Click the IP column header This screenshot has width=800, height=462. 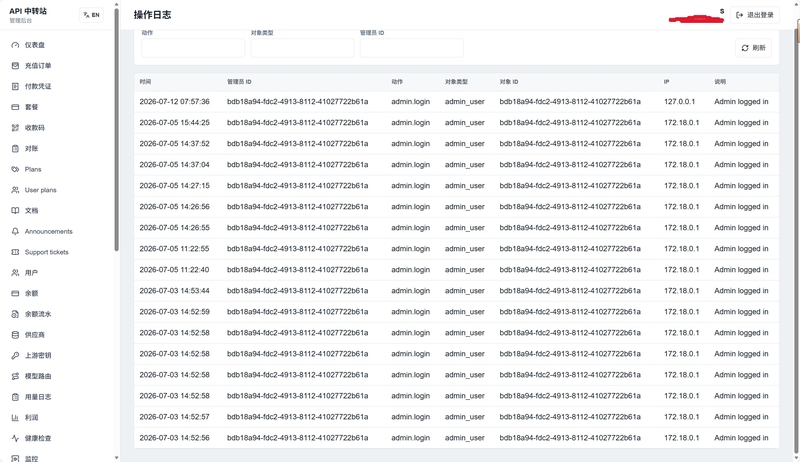[x=666, y=82]
